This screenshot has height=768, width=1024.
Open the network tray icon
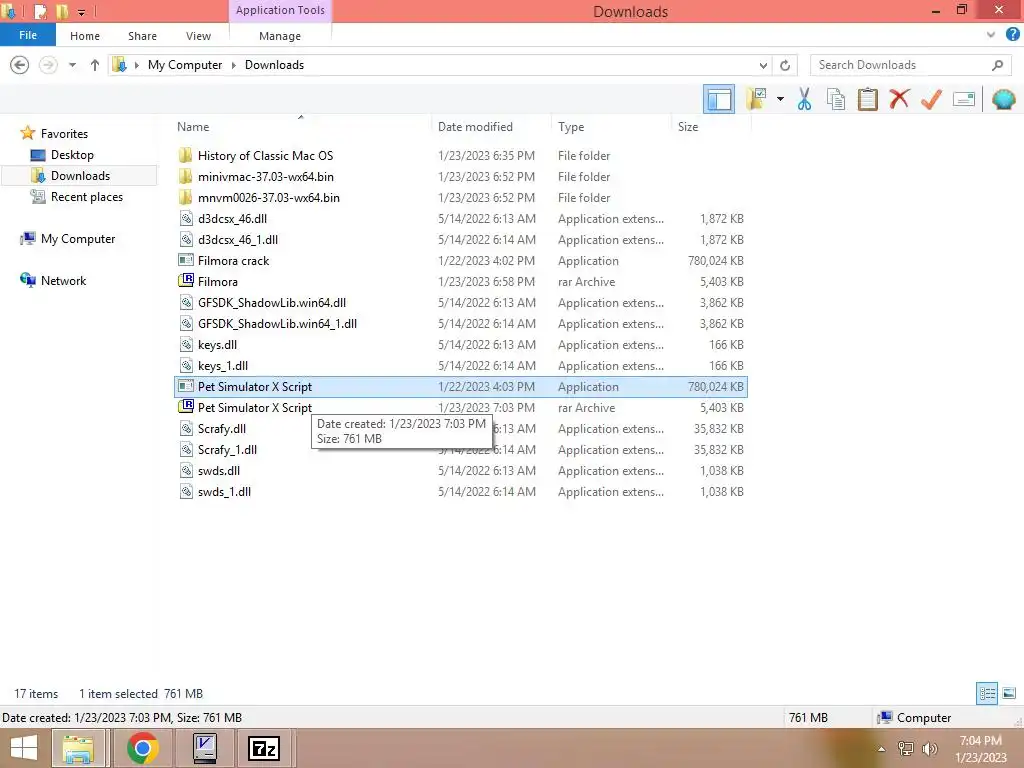(906, 749)
